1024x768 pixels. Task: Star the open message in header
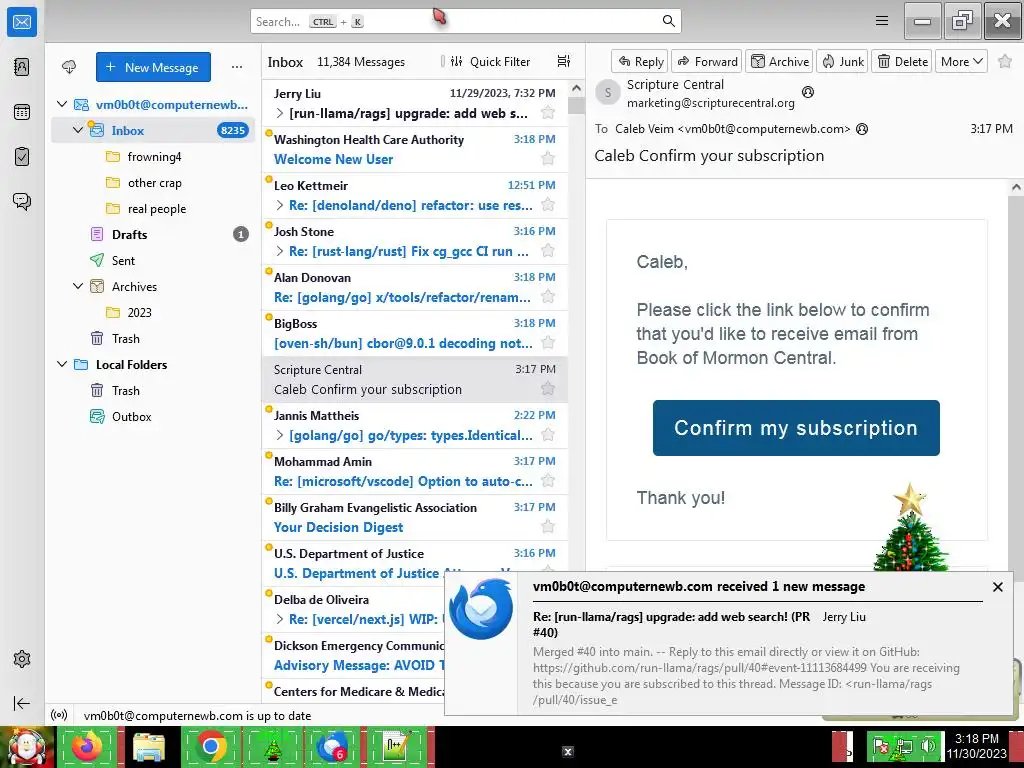coord(1005,61)
